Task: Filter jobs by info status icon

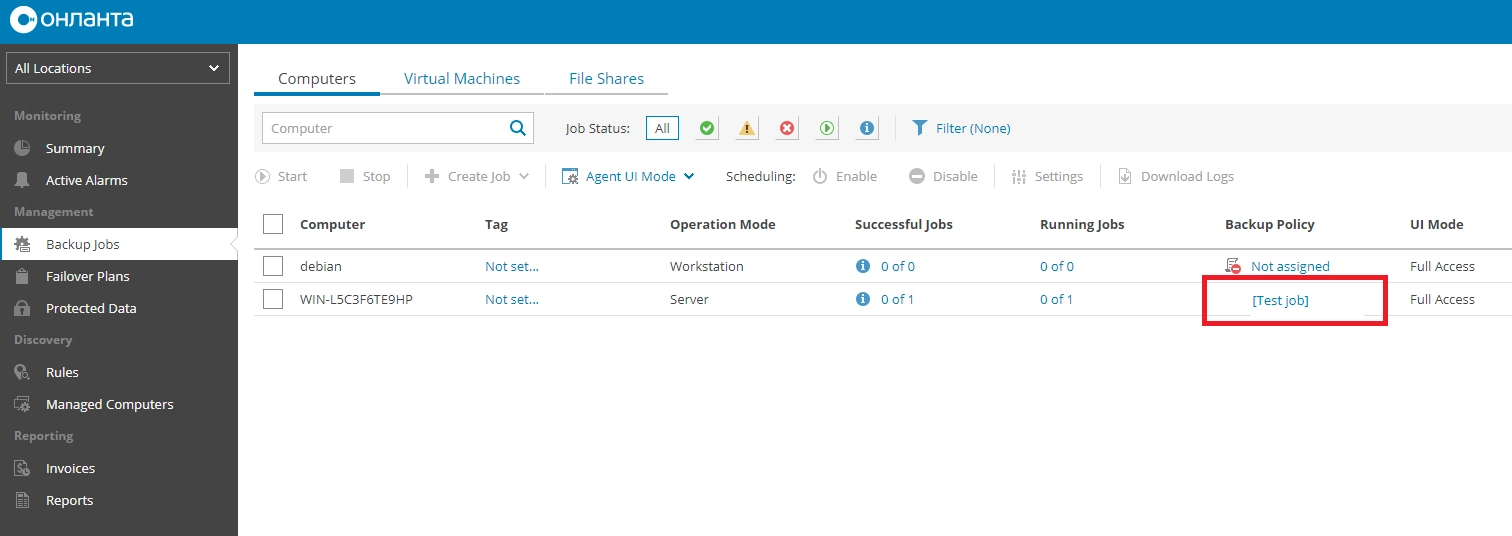Action: click(x=867, y=128)
